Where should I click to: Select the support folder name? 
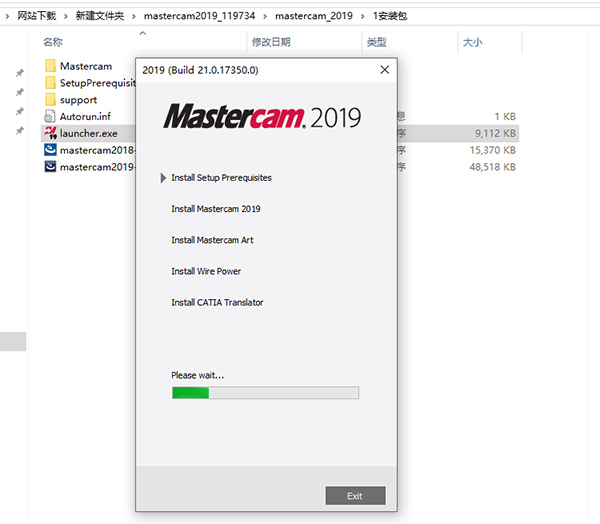[x=78, y=100]
